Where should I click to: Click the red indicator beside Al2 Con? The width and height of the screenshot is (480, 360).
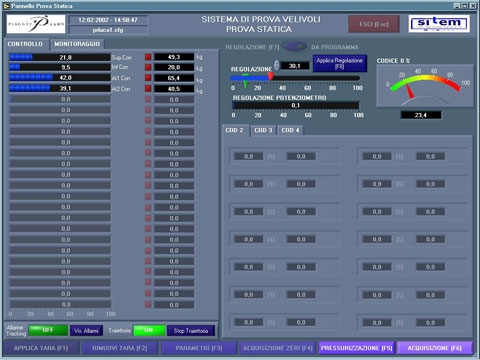(x=148, y=89)
